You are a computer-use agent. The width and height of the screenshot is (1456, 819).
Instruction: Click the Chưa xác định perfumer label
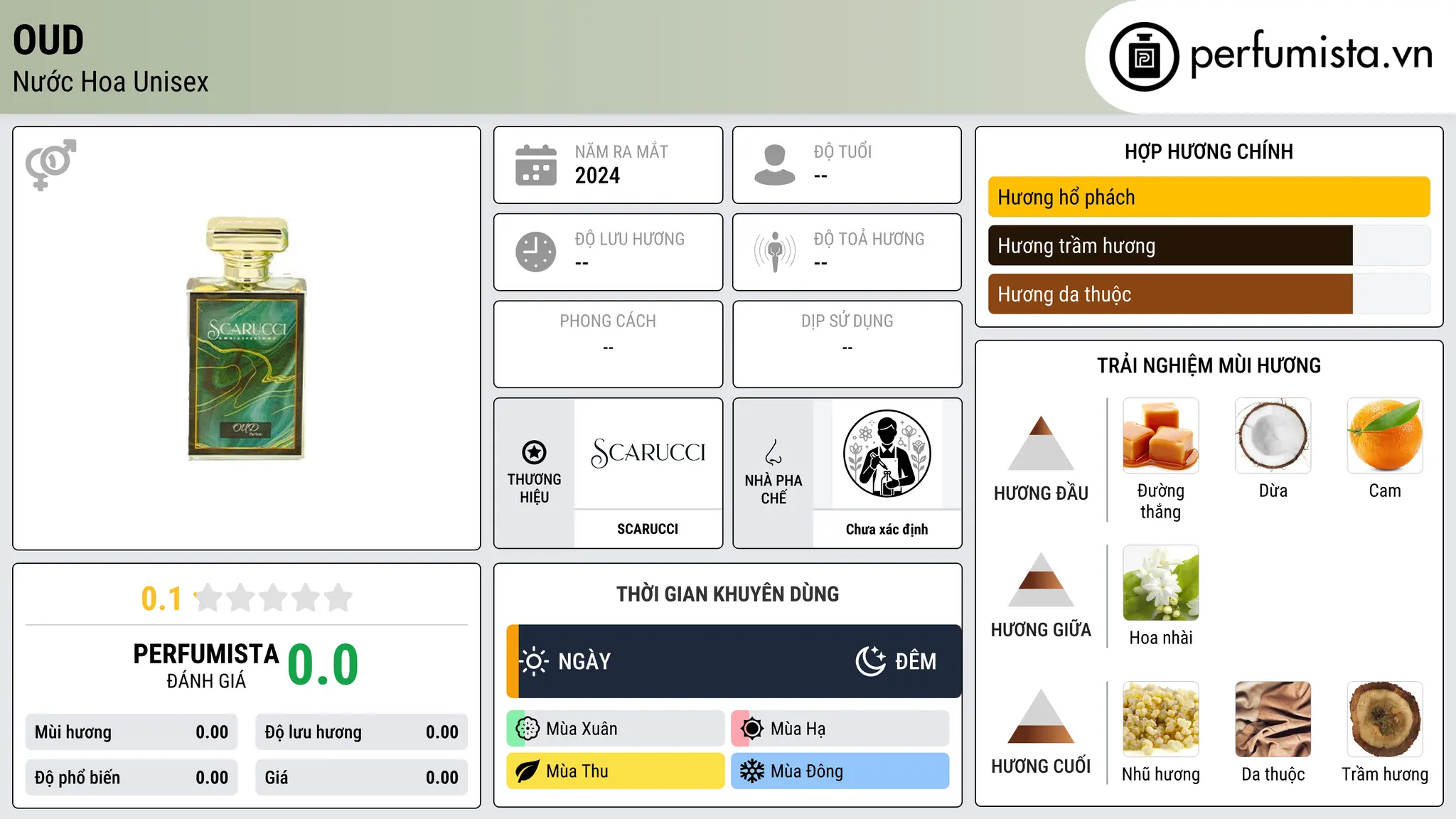[887, 529]
